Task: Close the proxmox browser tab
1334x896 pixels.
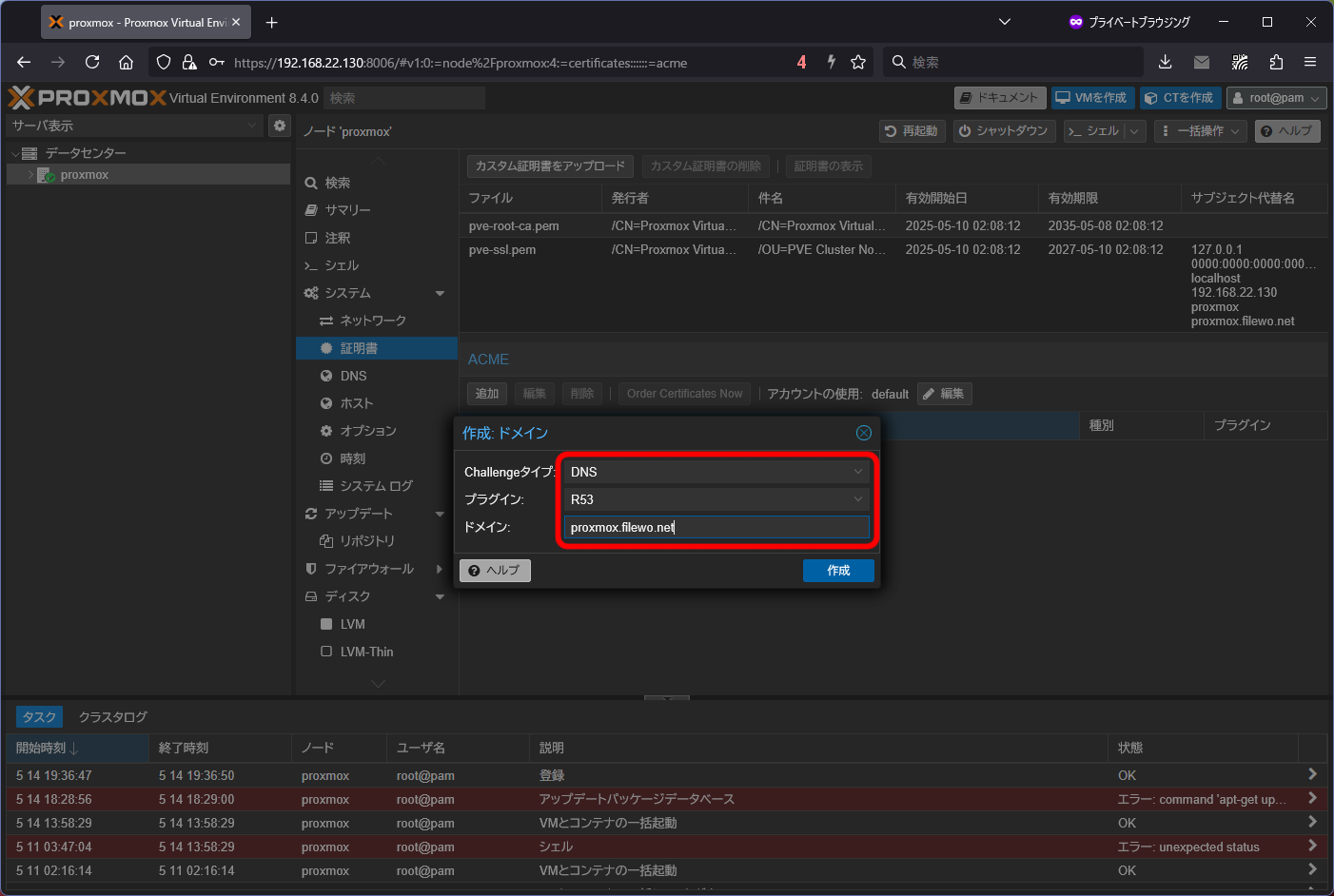Action: coord(236,22)
